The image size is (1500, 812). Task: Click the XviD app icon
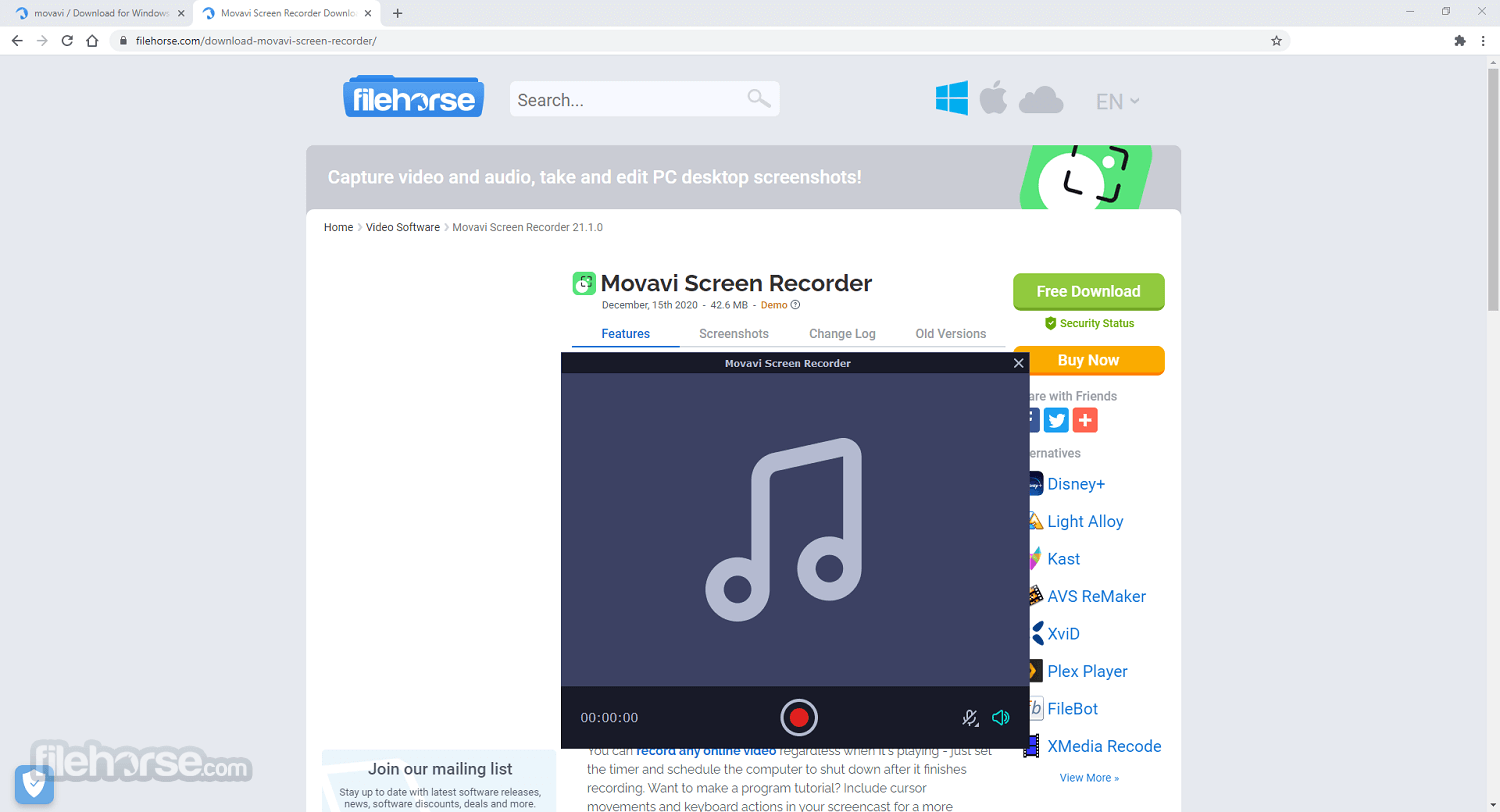[1036, 634]
